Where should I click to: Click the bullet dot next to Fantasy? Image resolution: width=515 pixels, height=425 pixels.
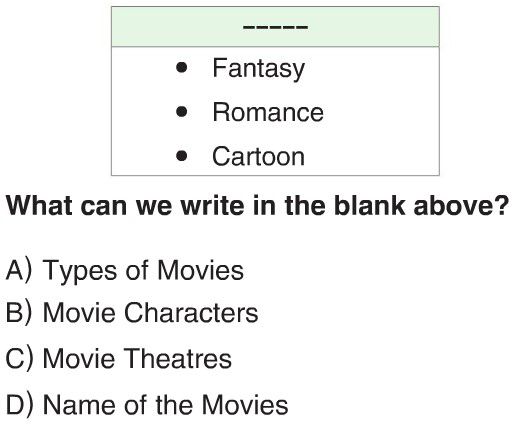tap(181, 68)
